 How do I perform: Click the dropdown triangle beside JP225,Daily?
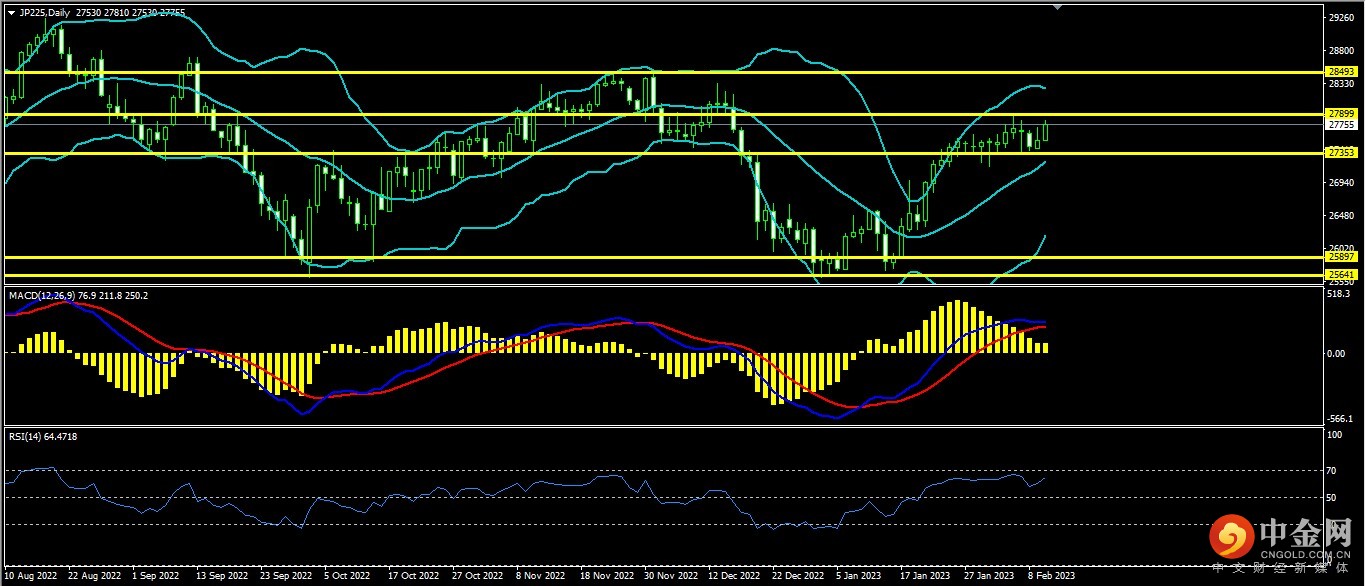[11, 13]
